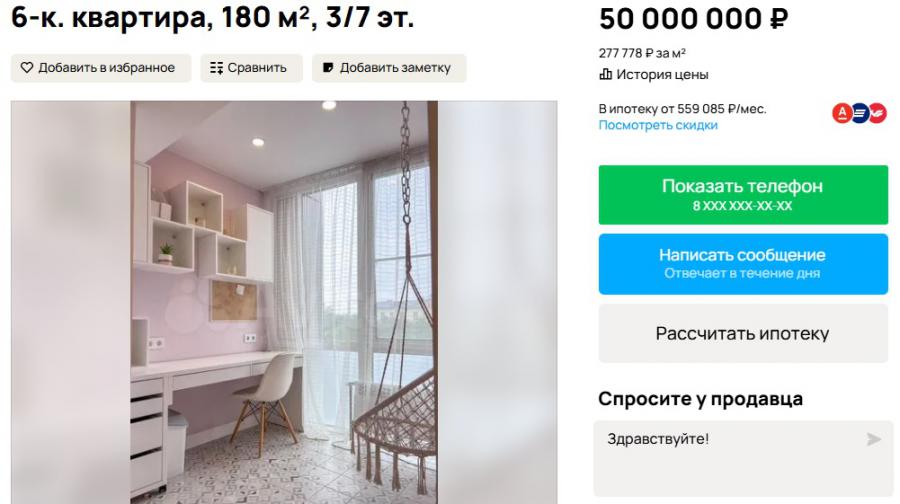Click the blue bank logo icon
Viewport: 900px width, 504px height.
coord(859,113)
